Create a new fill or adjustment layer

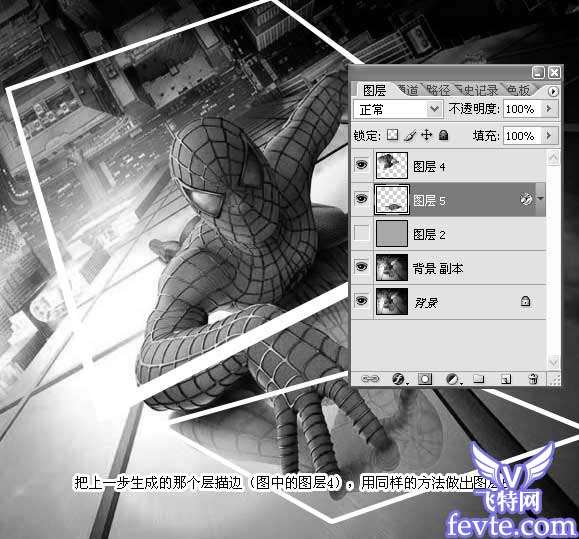(453, 379)
